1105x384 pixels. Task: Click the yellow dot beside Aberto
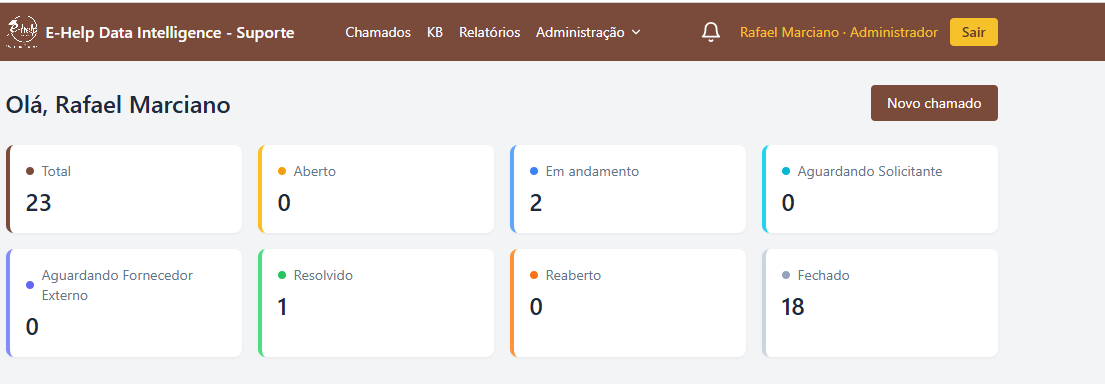tap(282, 171)
